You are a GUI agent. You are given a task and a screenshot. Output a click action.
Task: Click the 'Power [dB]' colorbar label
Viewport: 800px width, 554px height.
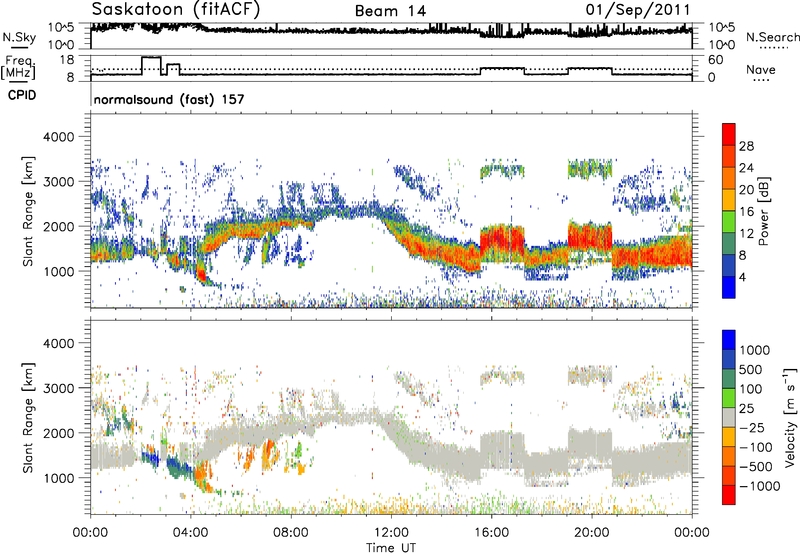[764, 211]
